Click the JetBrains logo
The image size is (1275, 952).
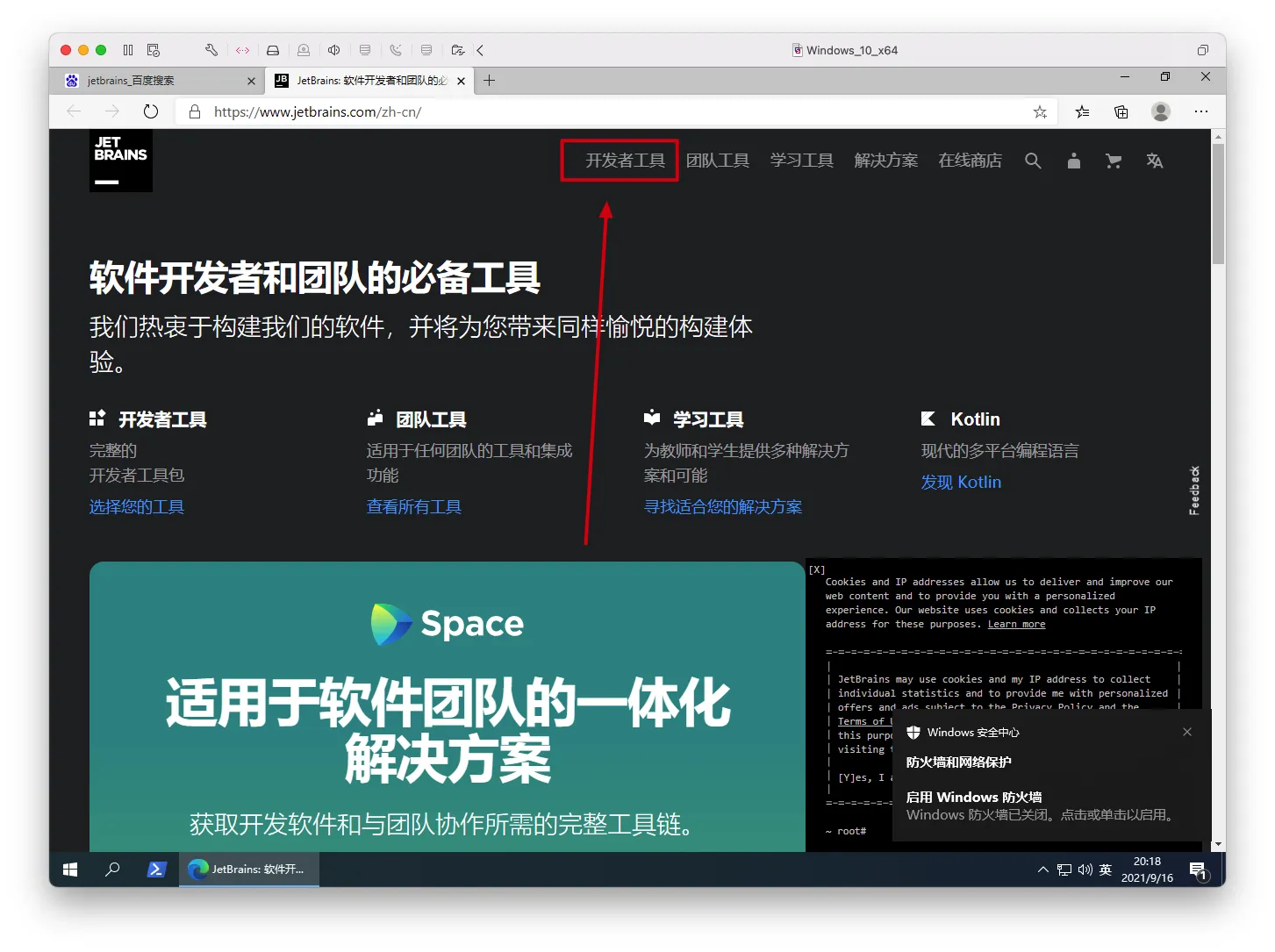point(121,161)
